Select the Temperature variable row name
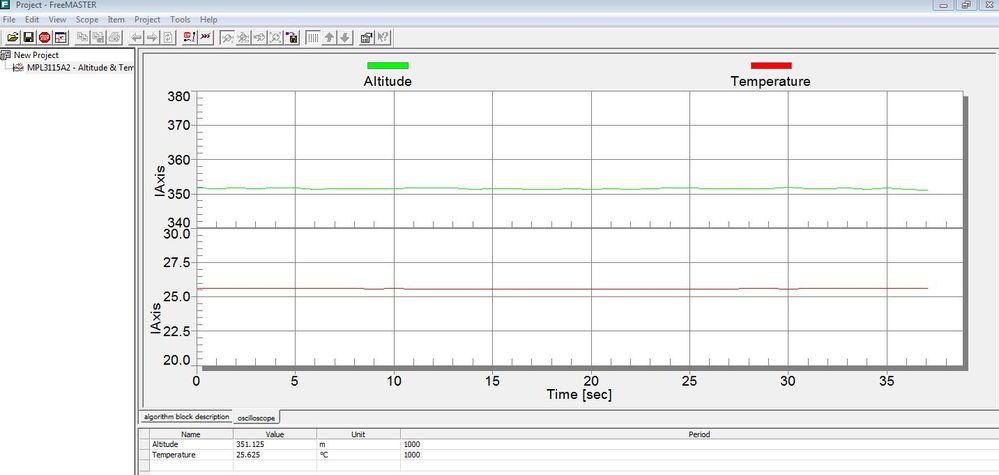 (x=173, y=455)
